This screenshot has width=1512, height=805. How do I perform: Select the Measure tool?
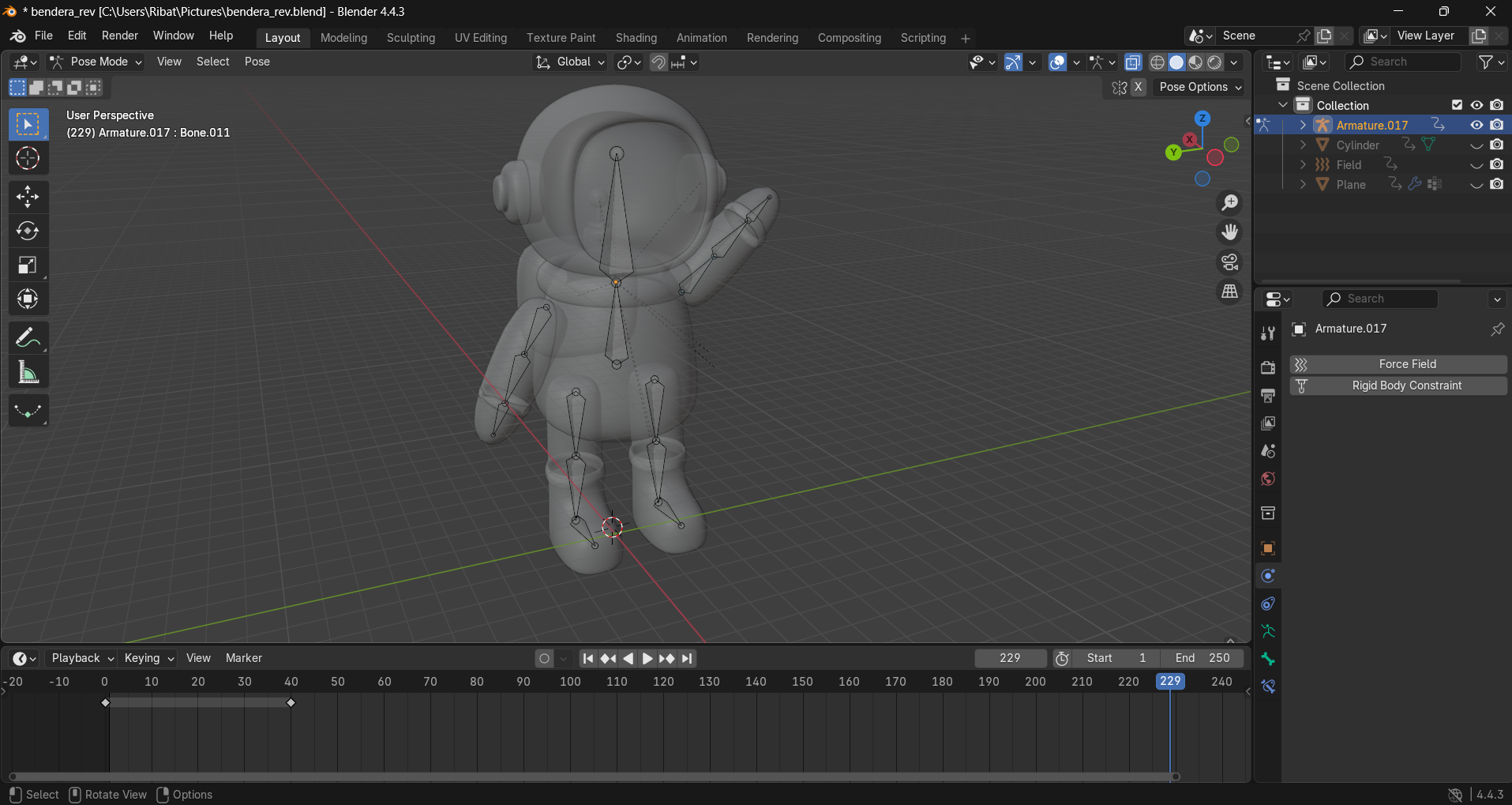[x=28, y=372]
